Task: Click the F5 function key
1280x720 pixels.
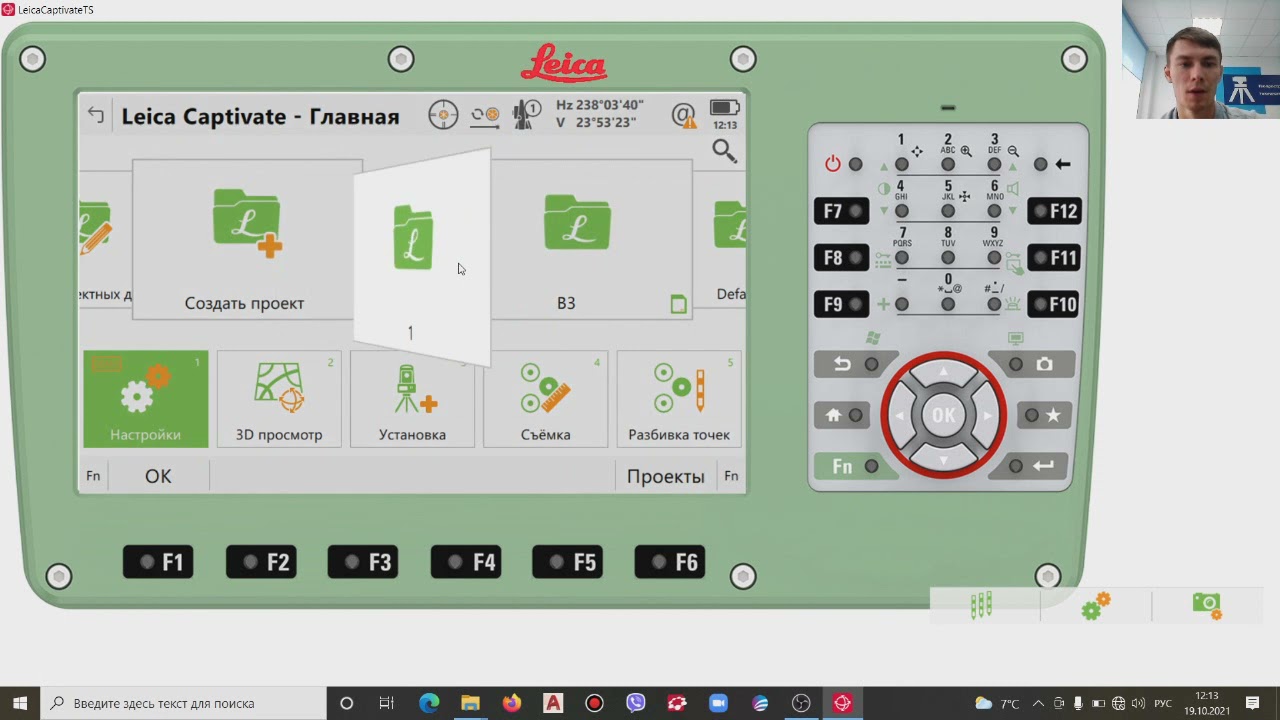Action: point(568,562)
